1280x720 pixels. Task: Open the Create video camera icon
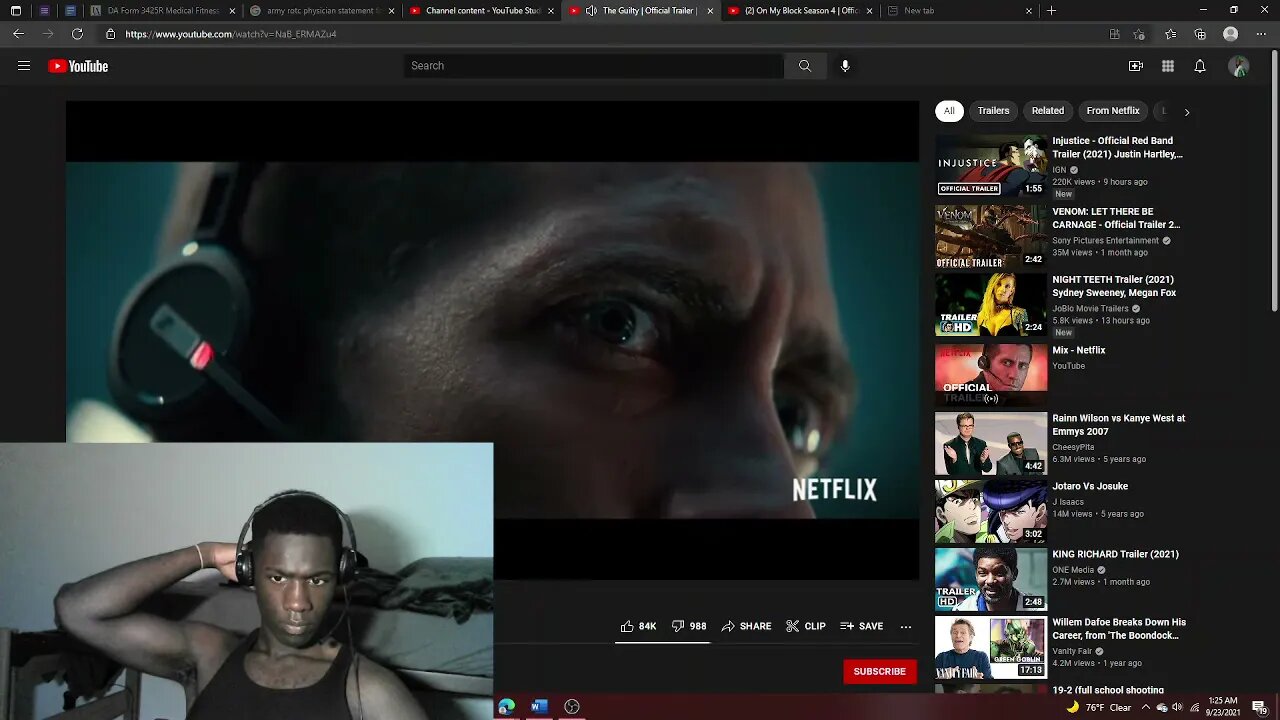point(1136,66)
